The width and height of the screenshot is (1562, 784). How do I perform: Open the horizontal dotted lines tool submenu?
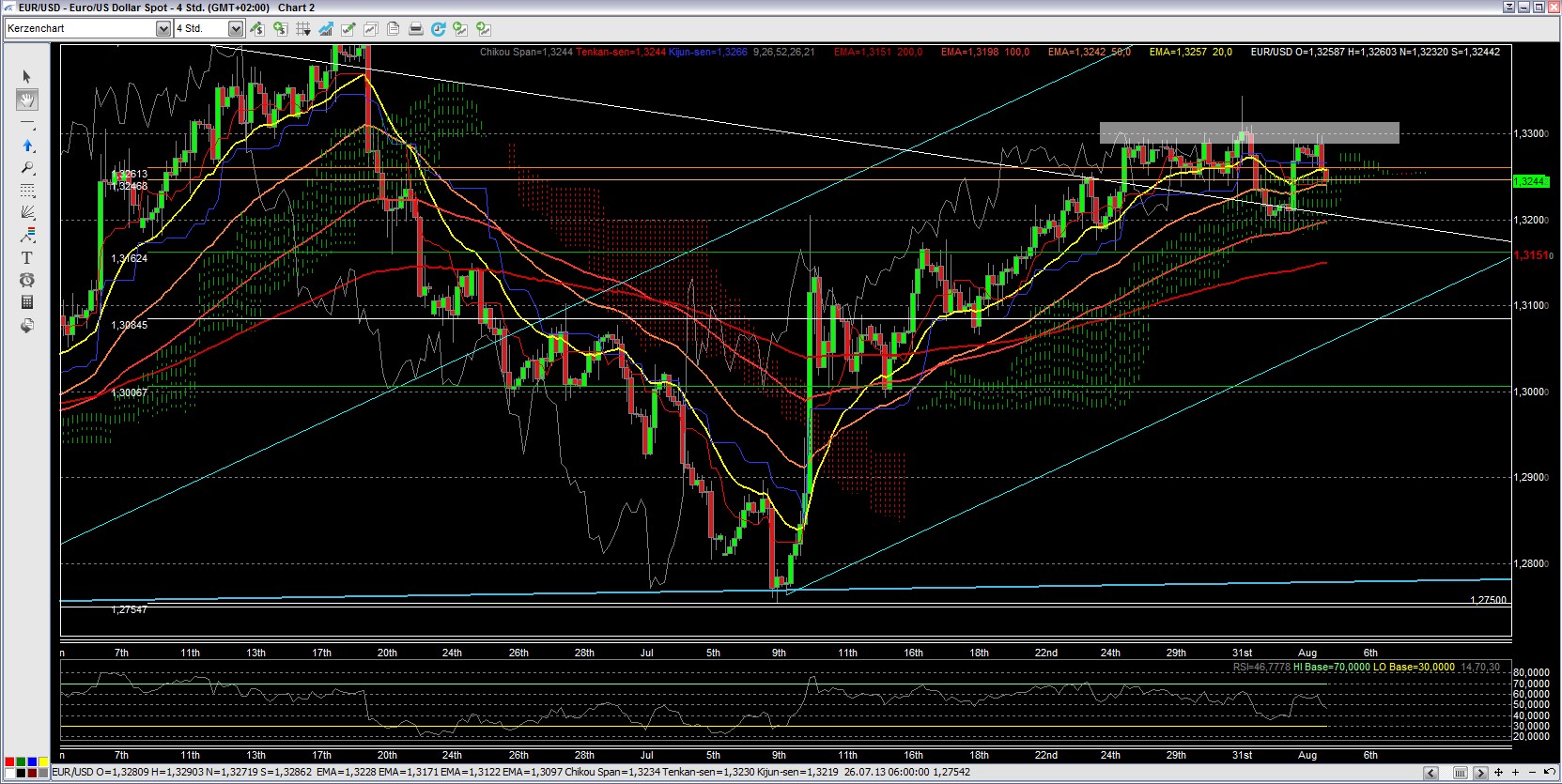(x=26, y=191)
